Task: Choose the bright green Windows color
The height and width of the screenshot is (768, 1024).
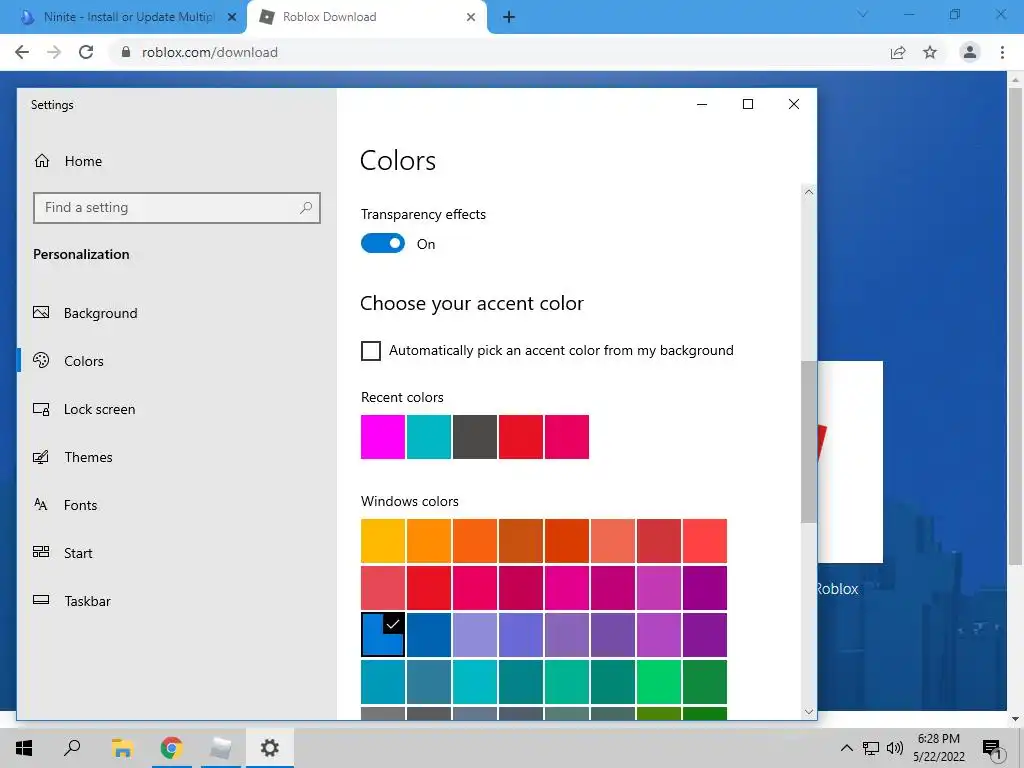Action: pos(659,682)
